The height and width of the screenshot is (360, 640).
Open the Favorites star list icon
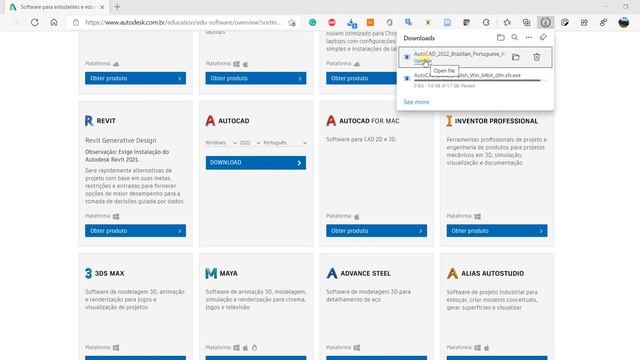(507, 22)
